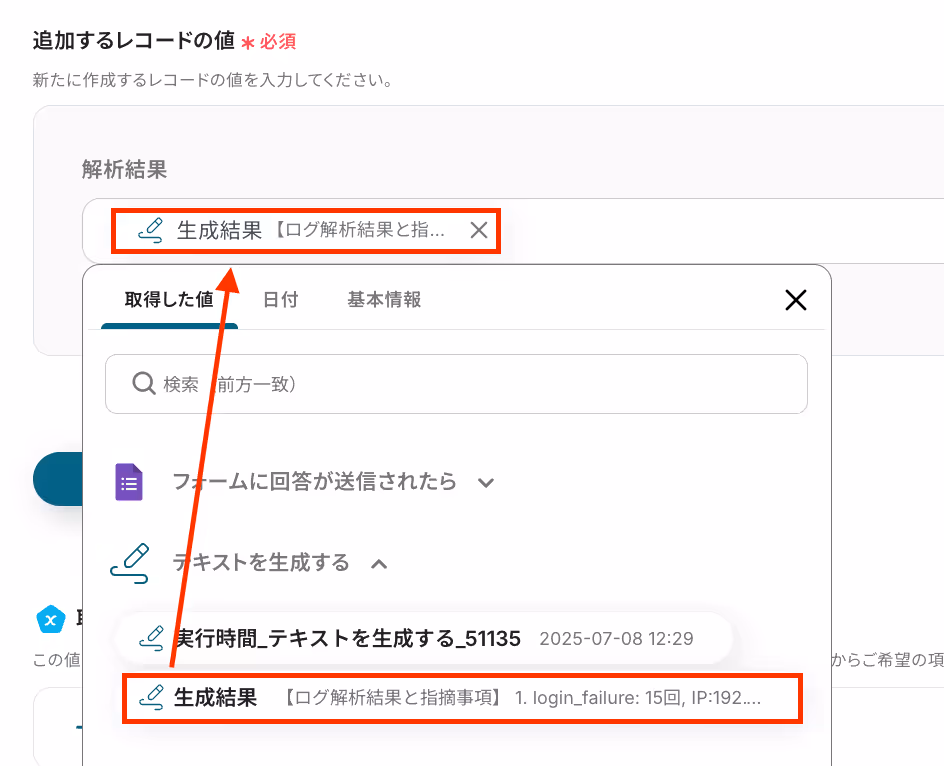Screen dimensions: 944x766
Task: Choose 実行時間_テキストを生成する_51135 value
Action: point(424,638)
